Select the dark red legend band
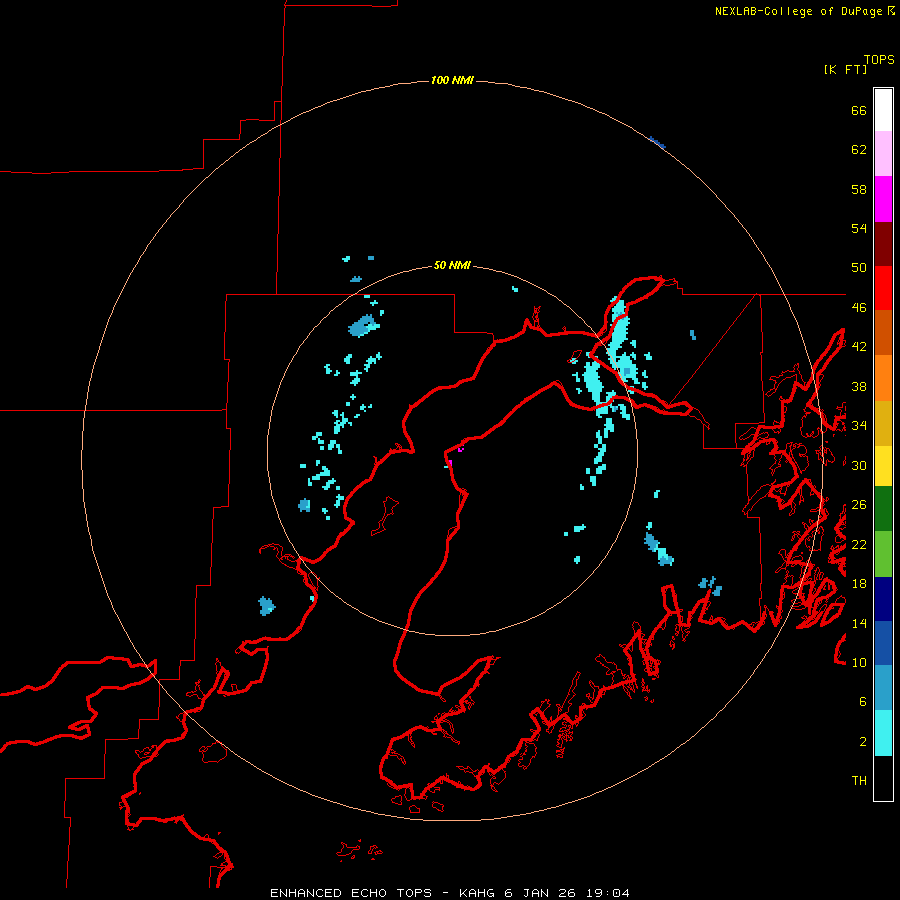This screenshot has height=900, width=900. click(x=883, y=243)
